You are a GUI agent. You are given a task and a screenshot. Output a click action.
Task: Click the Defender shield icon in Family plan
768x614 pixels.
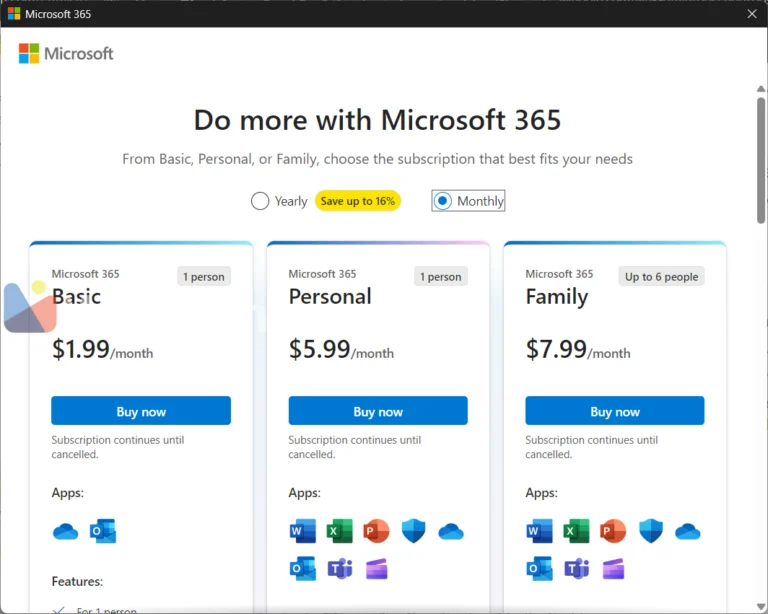tap(650, 531)
